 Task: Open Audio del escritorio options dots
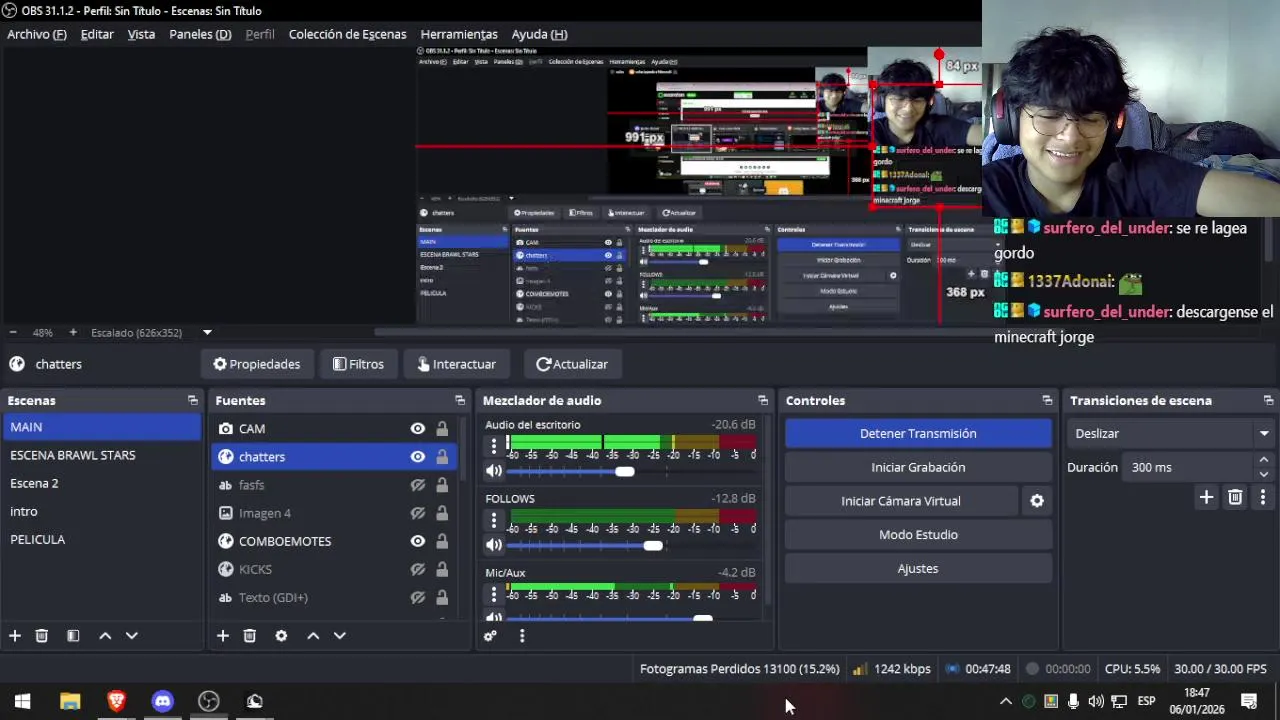tap(493, 445)
